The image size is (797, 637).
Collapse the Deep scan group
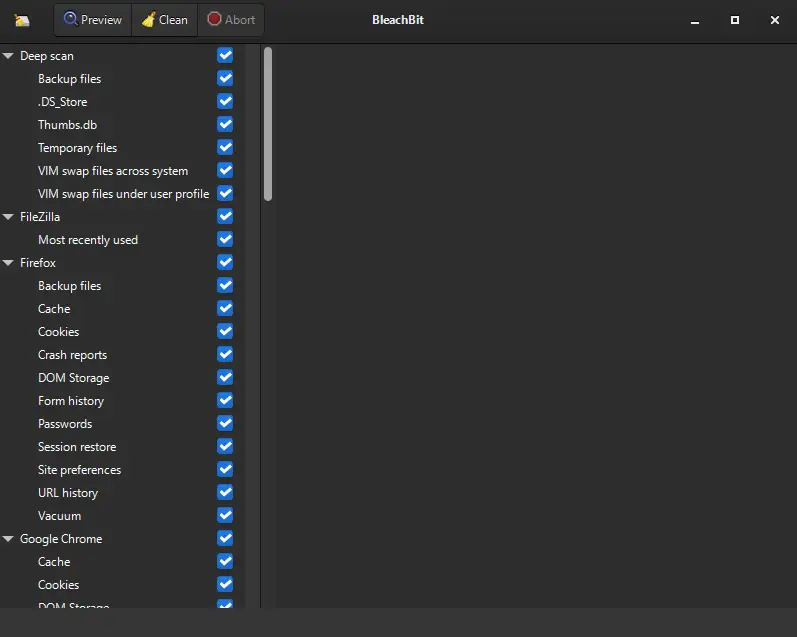tap(8, 56)
